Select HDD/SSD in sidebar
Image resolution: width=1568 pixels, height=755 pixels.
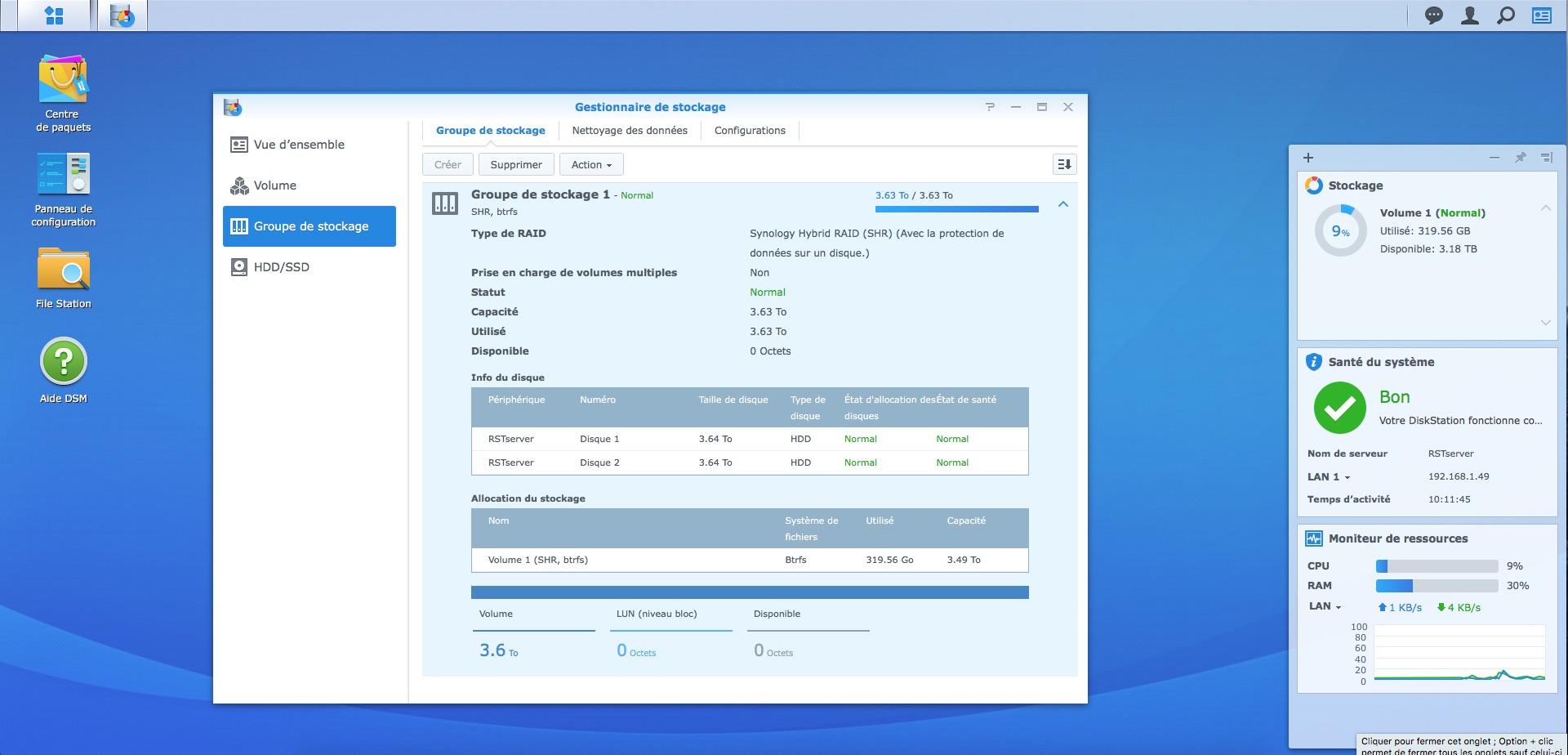tap(281, 267)
